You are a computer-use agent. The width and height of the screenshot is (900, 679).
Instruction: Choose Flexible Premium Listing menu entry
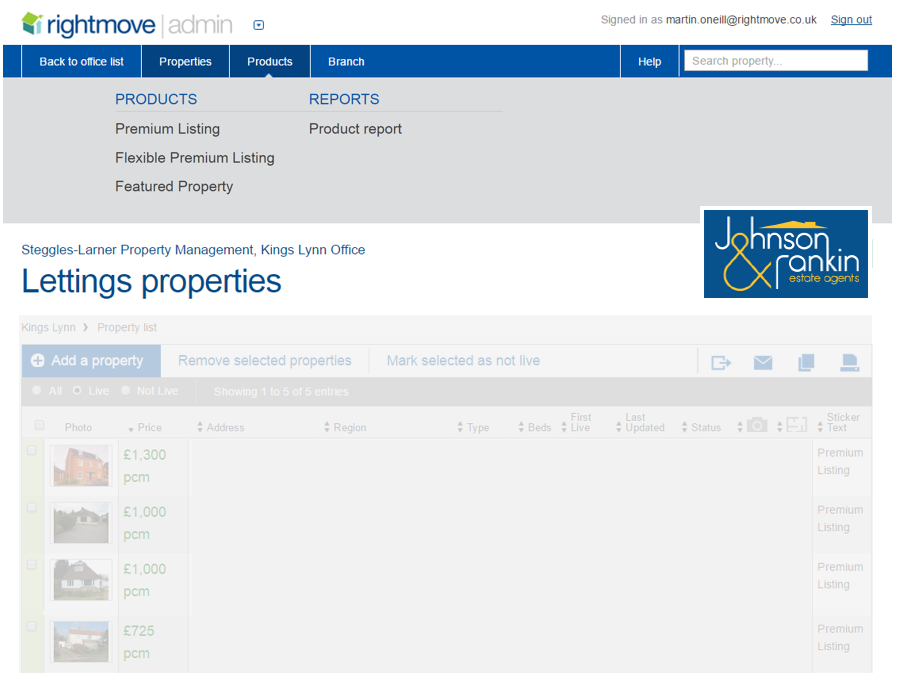click(x=195, y=157)
